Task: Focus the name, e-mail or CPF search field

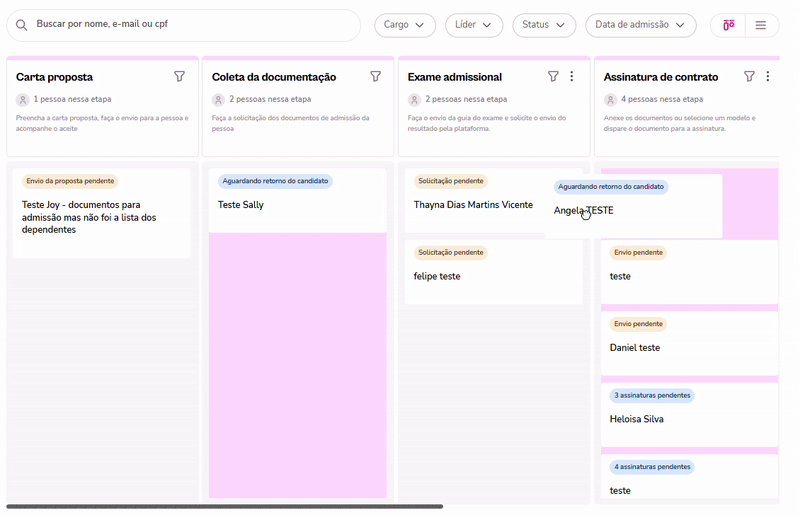Action: 190,25
